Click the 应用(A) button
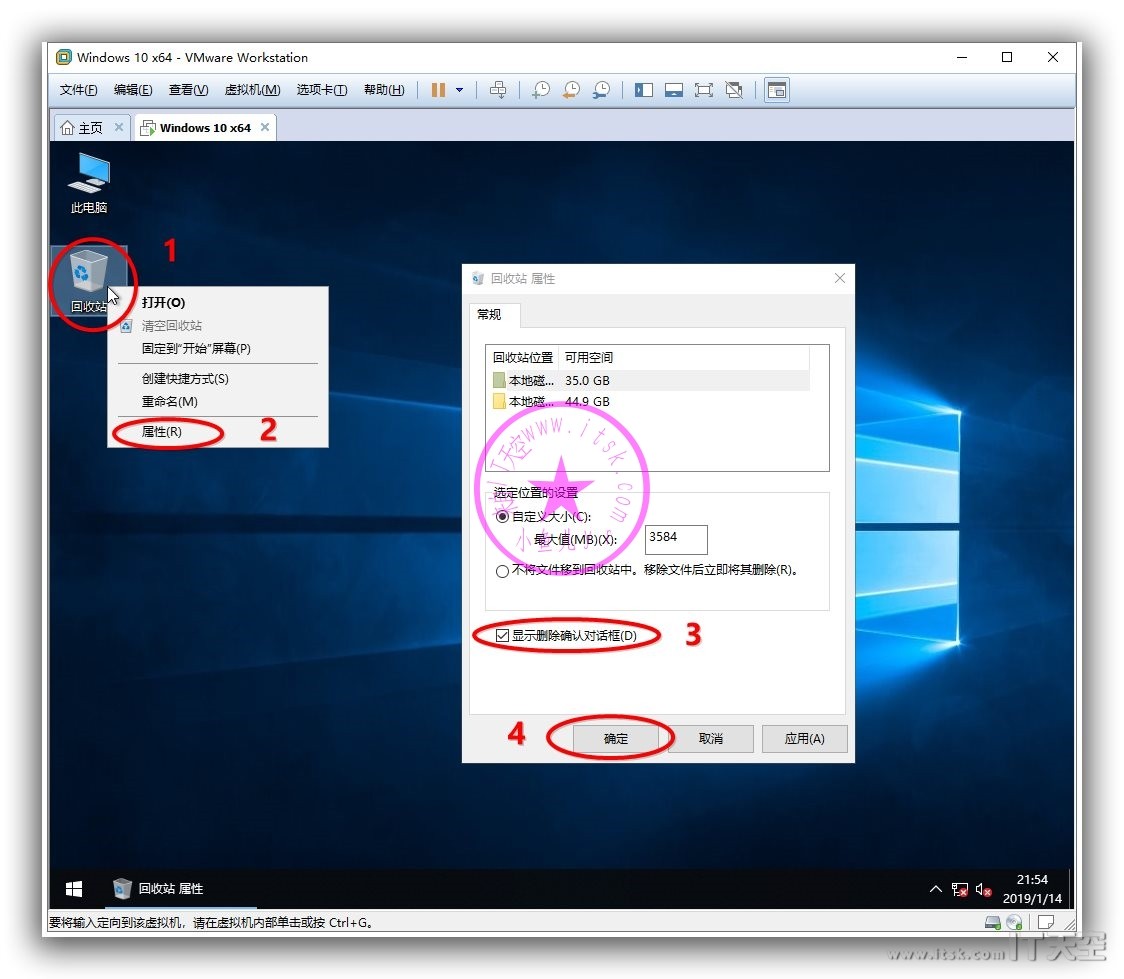The height and width of the screenshot is (979, 1124). pos(804,739)
